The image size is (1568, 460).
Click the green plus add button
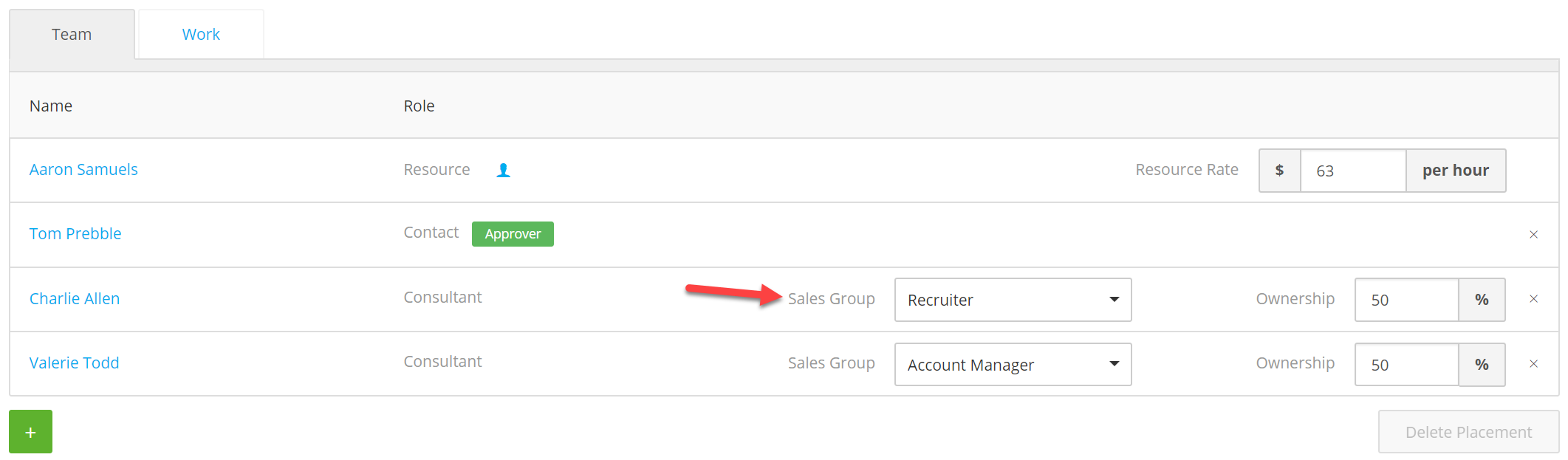pyautogui.click(x=30, y=431)
